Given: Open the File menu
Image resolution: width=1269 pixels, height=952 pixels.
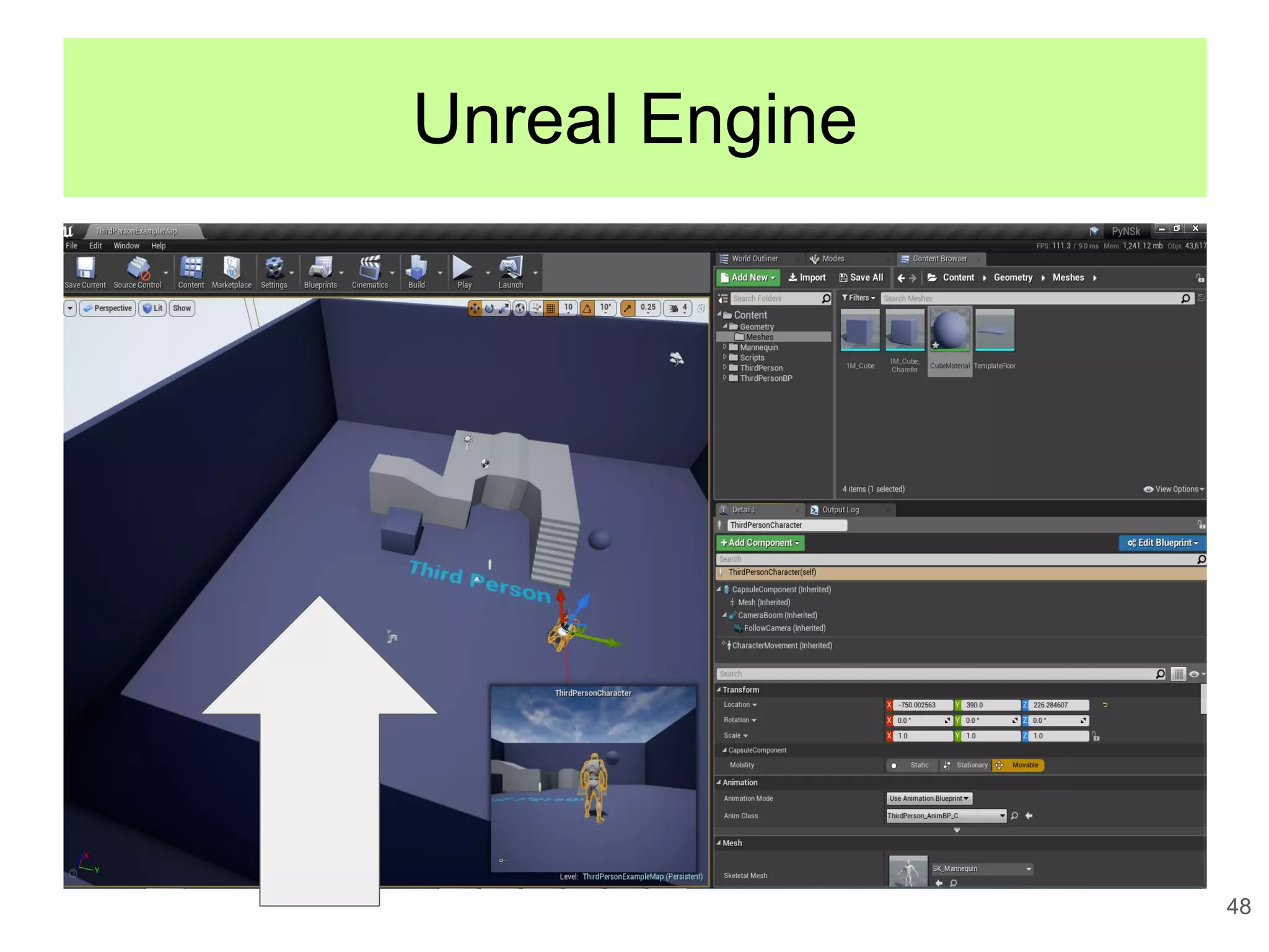Looking at the screenshot, I should [x=72, y=246].
